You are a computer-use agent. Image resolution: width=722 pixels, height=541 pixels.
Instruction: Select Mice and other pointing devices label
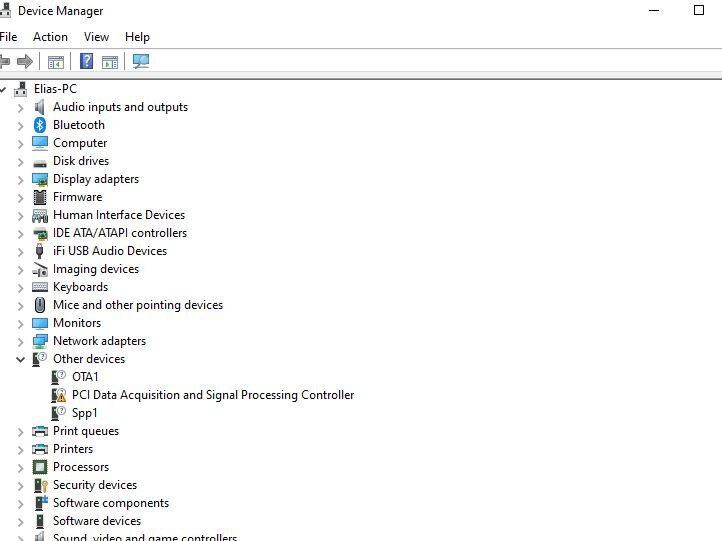pyautogui.click(x=138, y=305)
